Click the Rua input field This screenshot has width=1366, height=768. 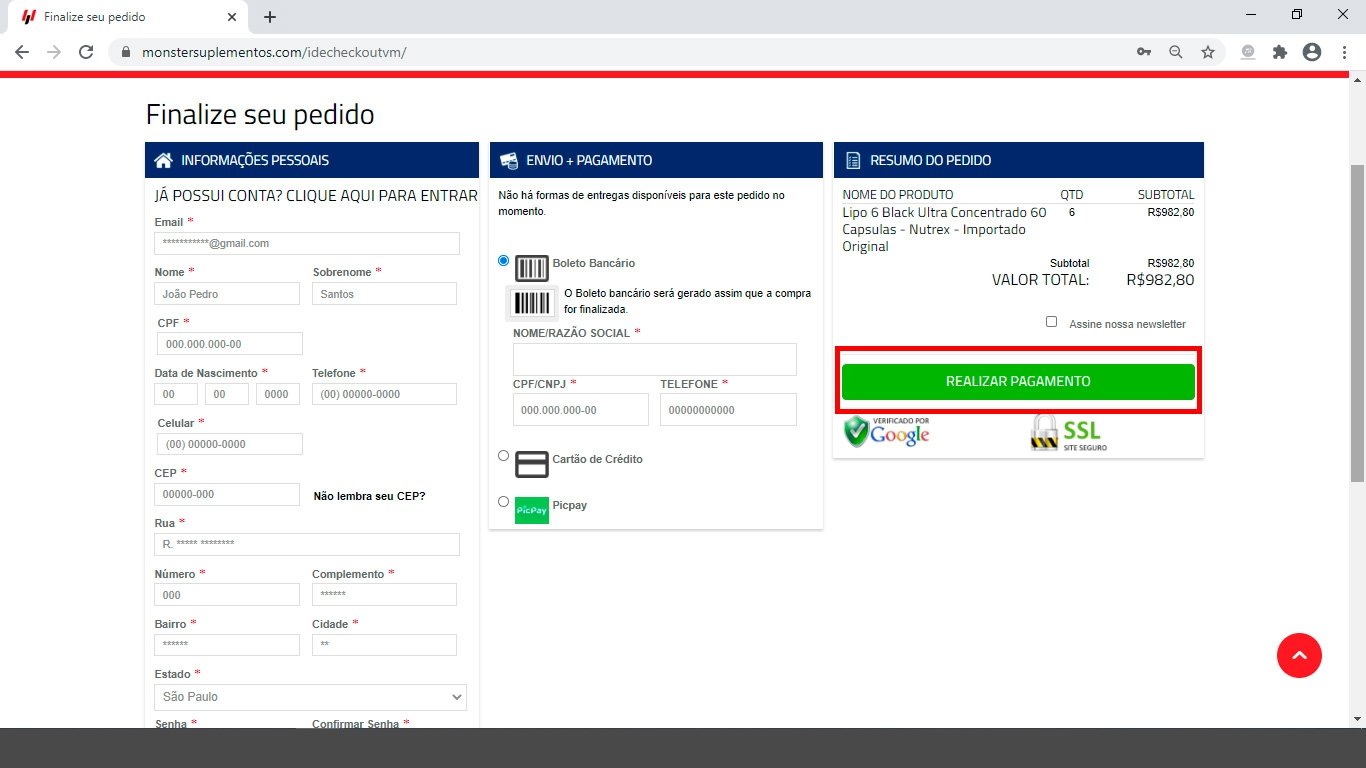[x=307, y=544]
